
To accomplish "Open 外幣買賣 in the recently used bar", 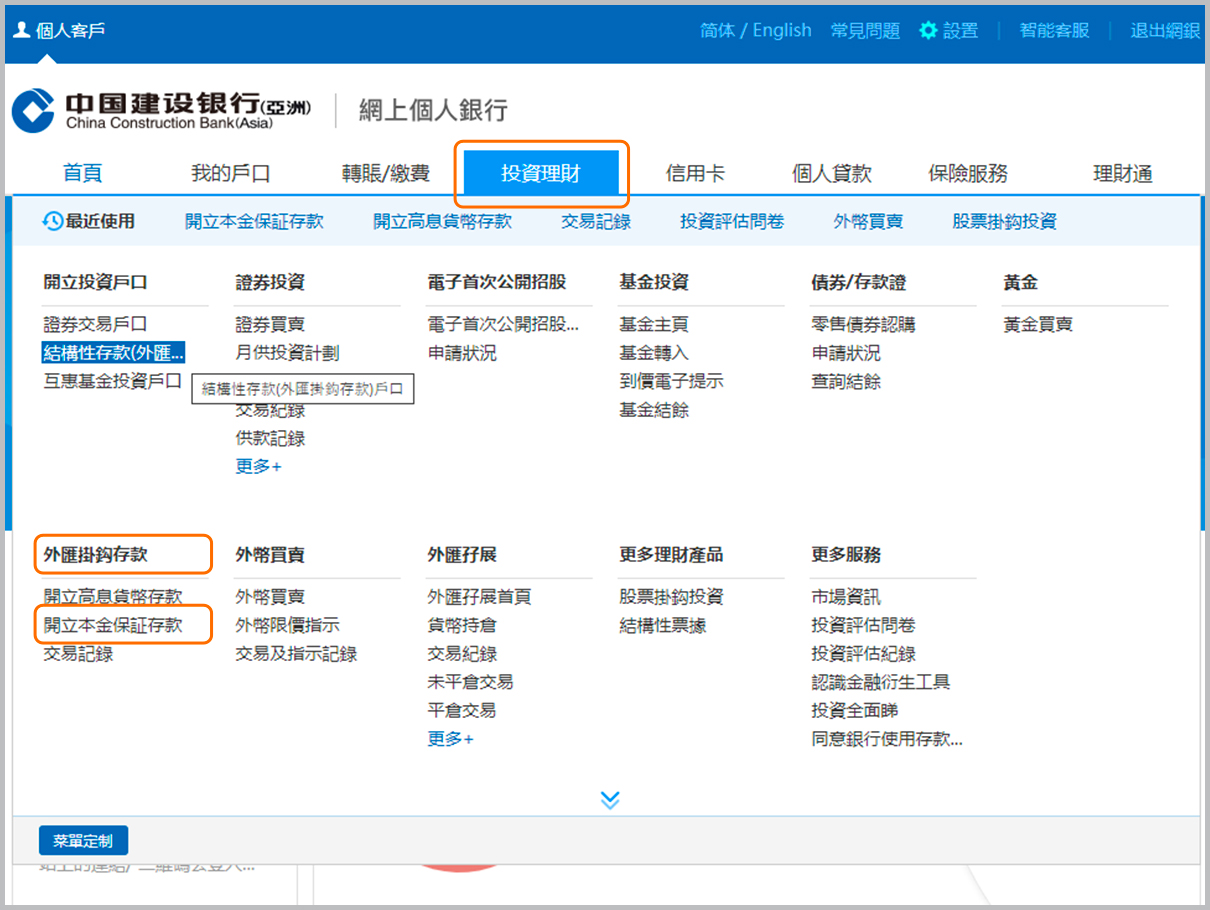I will click(868, 221).
